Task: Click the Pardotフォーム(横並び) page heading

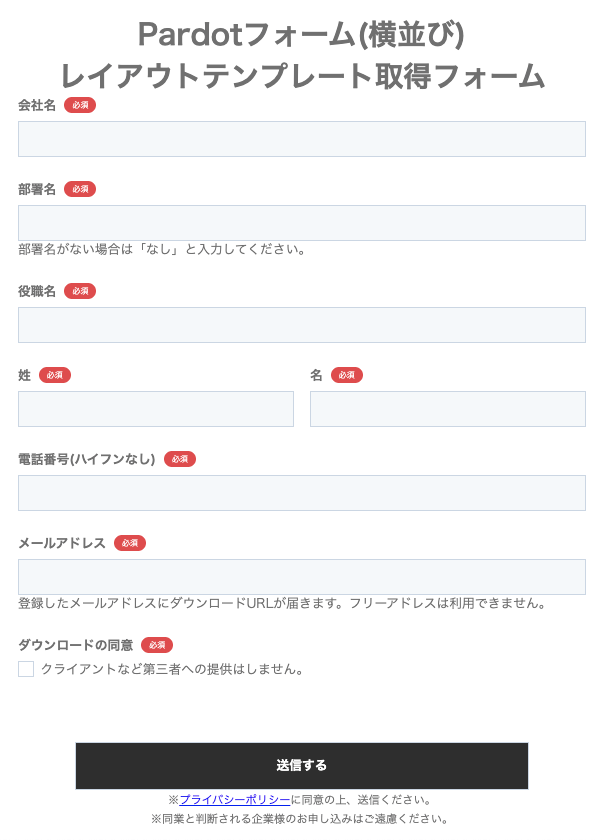Action: tap(301, 35)
